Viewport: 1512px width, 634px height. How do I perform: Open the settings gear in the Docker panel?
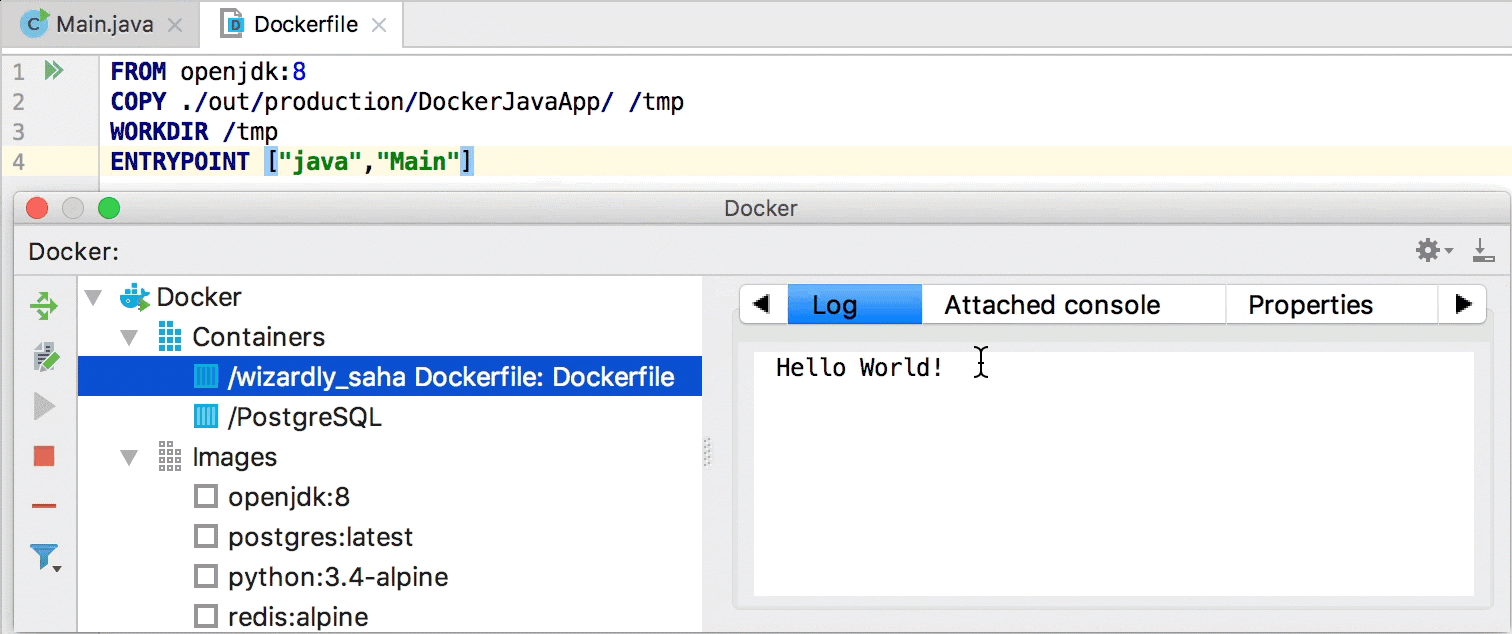pyautogui.click(x=1427, y=250)
